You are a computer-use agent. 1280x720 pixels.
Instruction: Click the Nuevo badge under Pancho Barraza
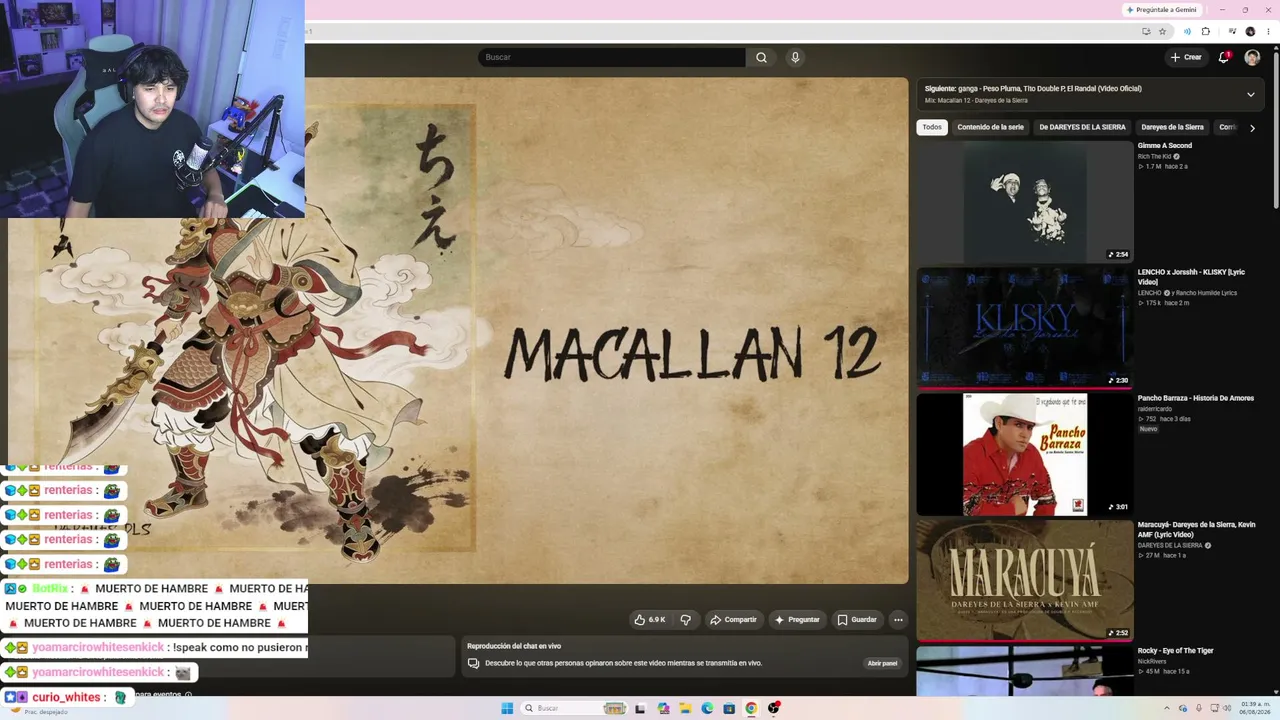tap(1148, 429)
